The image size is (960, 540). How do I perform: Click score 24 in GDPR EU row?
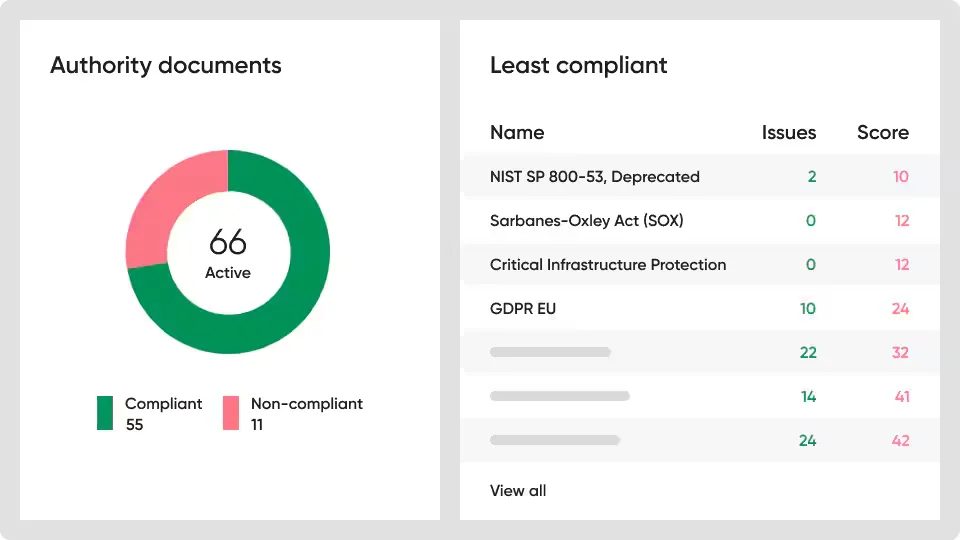tap(900, 309)
